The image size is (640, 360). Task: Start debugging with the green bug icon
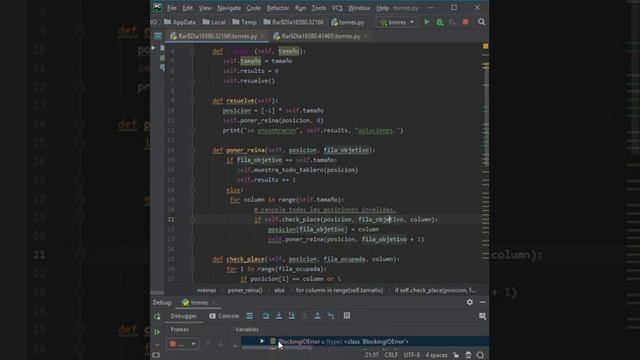pyautogui.click(x=440, y=22)
